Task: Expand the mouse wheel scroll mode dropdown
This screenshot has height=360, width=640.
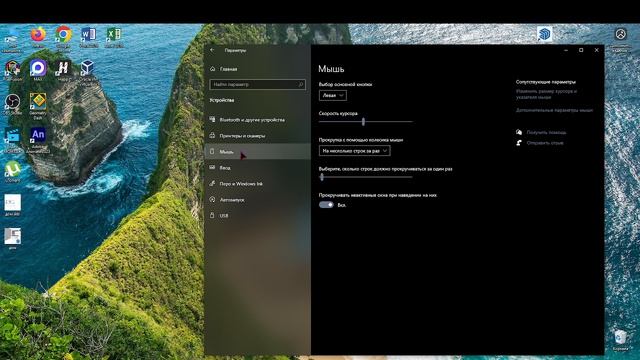Action: click(354, 151)
